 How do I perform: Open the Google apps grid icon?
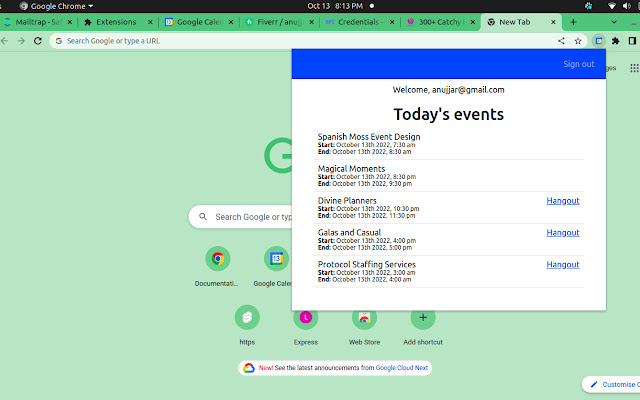[634, 68]
